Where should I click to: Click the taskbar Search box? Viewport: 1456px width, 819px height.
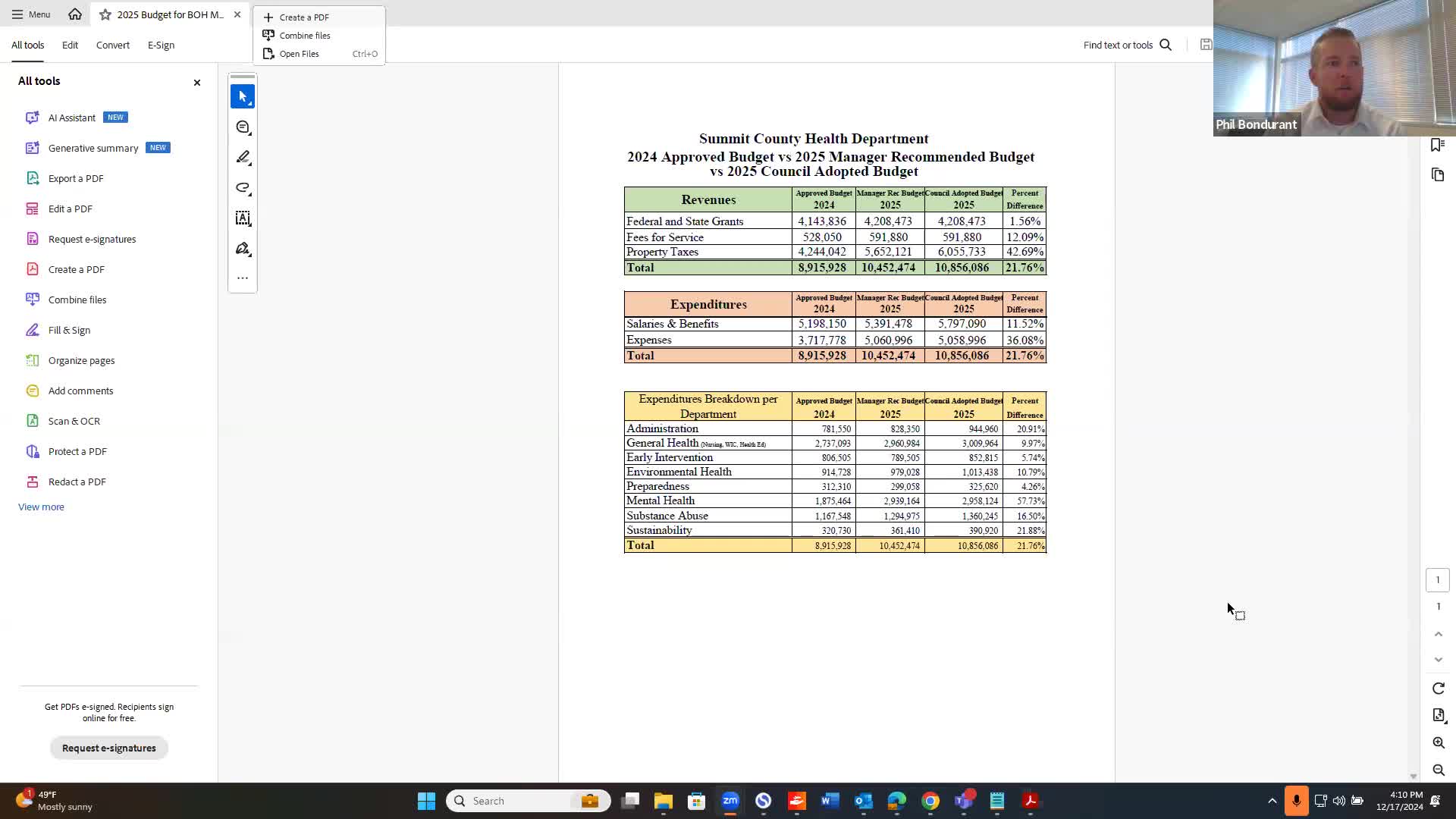(x=528, y=801)
